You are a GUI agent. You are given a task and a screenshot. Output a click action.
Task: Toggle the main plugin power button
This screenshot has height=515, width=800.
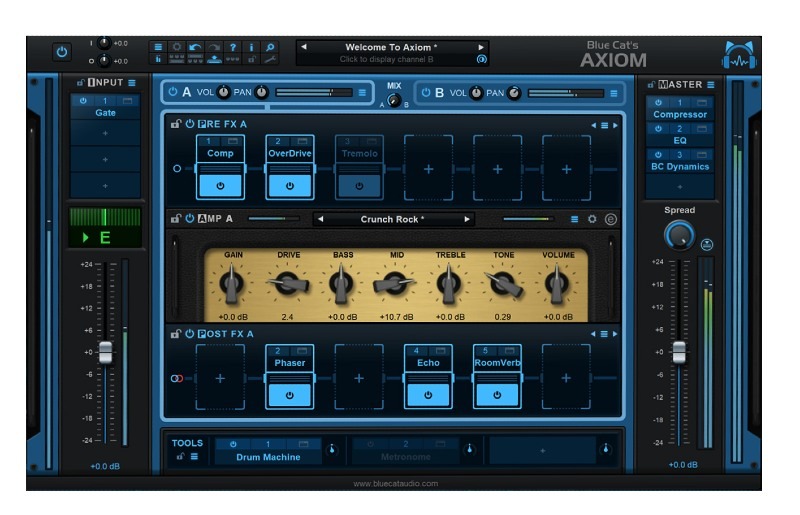(x=62, y=52)
